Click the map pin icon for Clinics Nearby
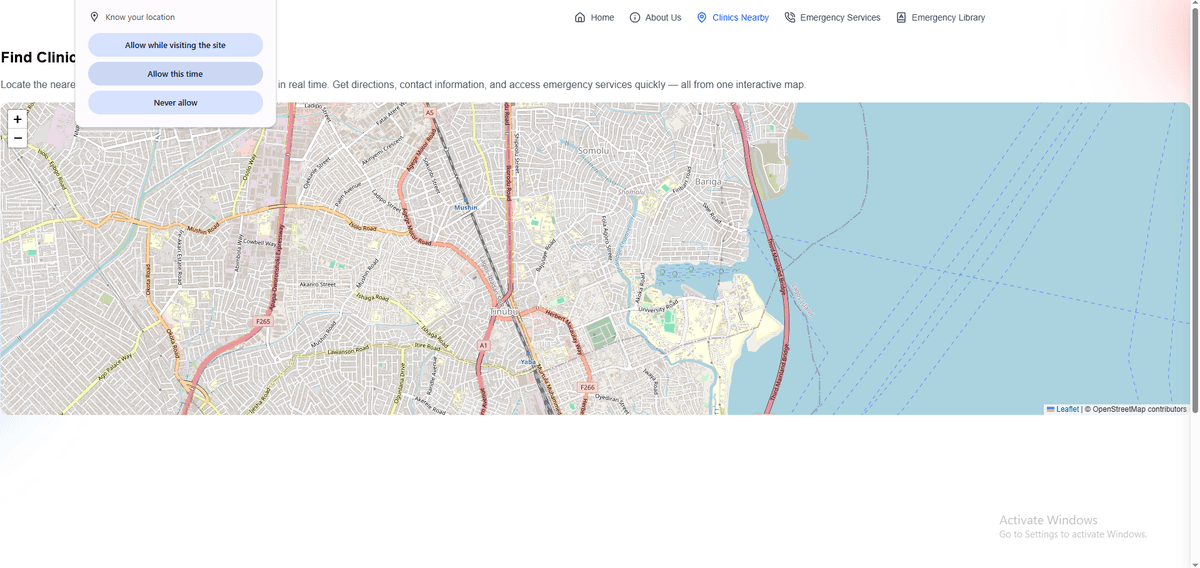 point(702,17)
